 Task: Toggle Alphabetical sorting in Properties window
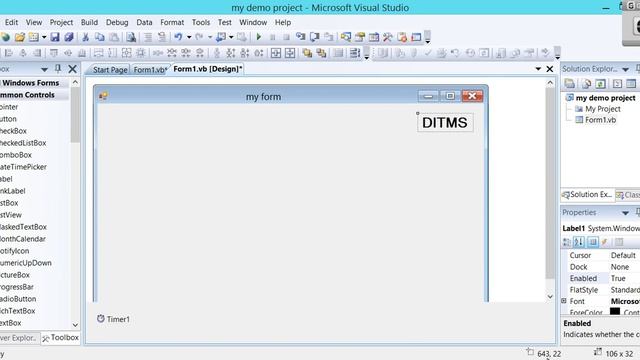pyautogui.click(x=579, y=242)
